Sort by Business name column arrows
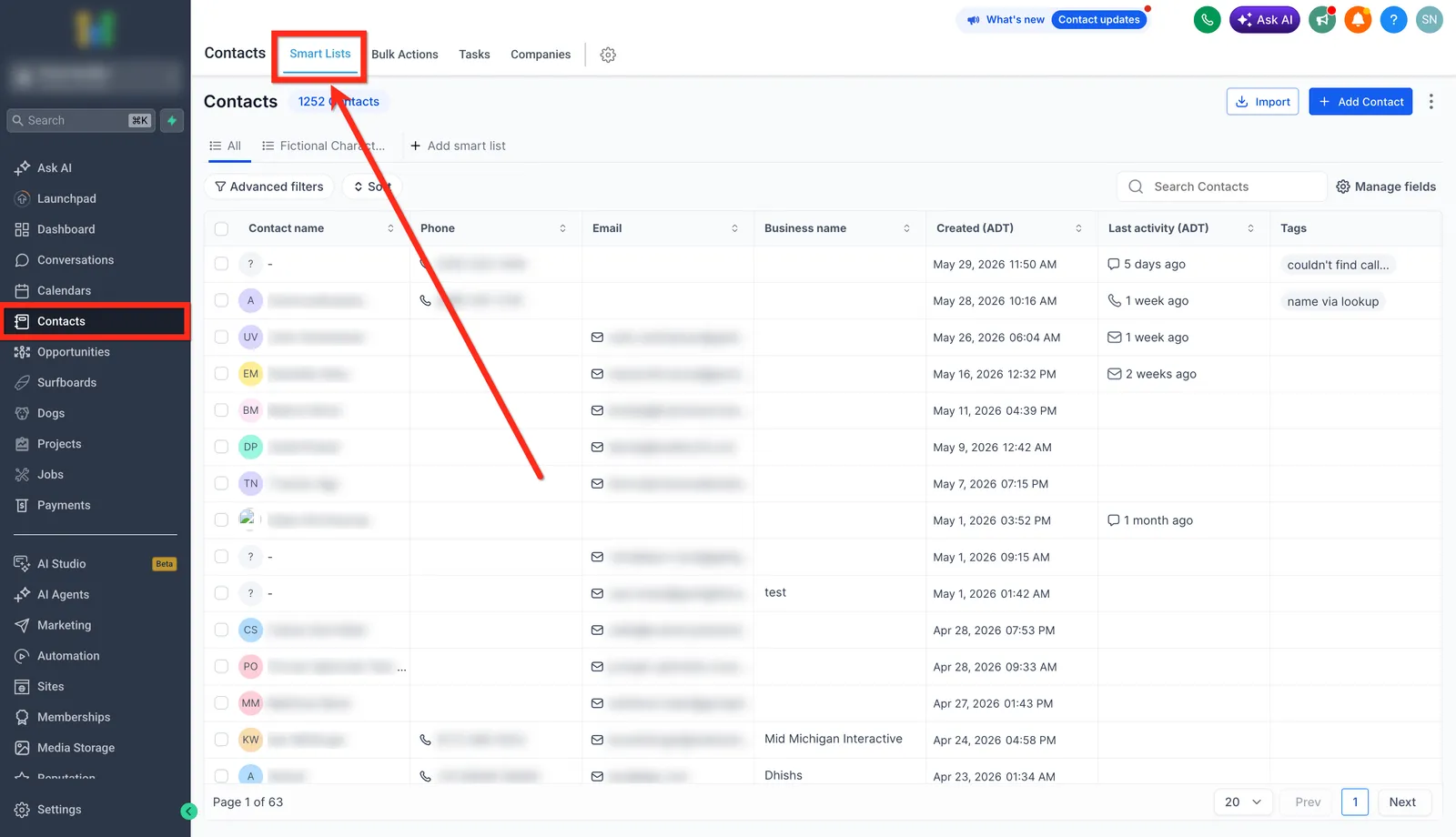 pos(906,228)
